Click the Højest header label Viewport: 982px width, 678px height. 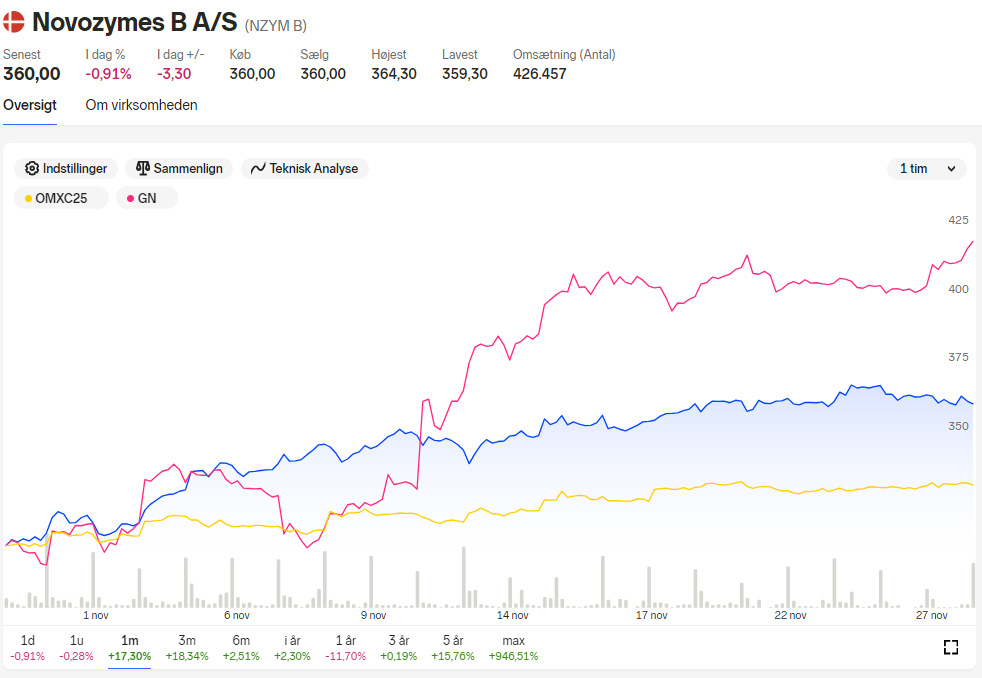(389, 54)
